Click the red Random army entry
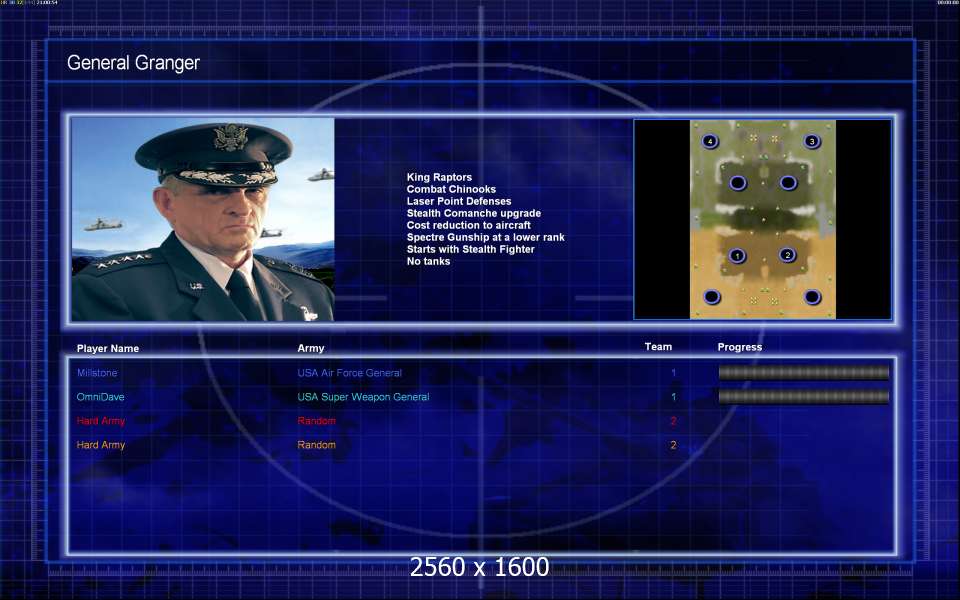960x600 pixels. [316, 421]
